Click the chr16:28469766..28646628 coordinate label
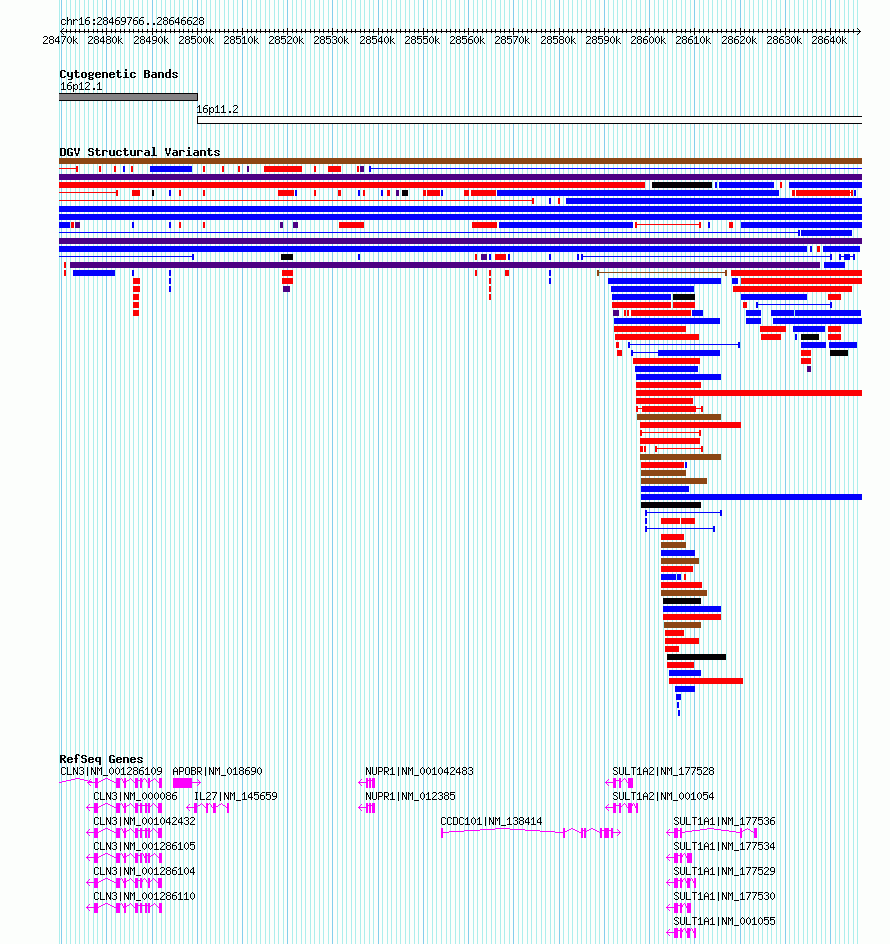The height and width of the screenshot is (944, 890). (132, 21)
